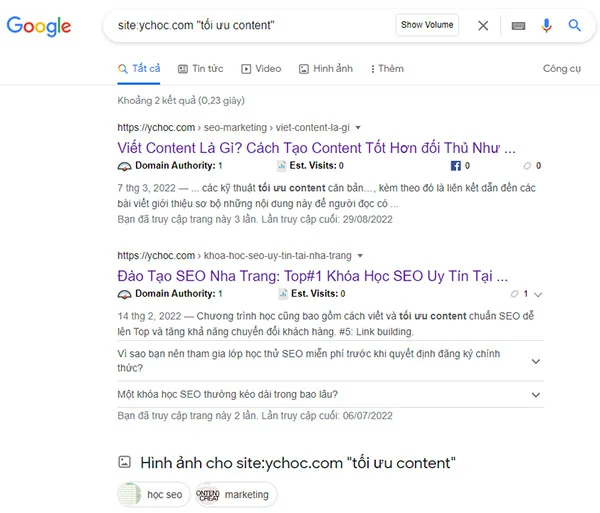Click the blue magnifier search icon

(x=574, y=25)
